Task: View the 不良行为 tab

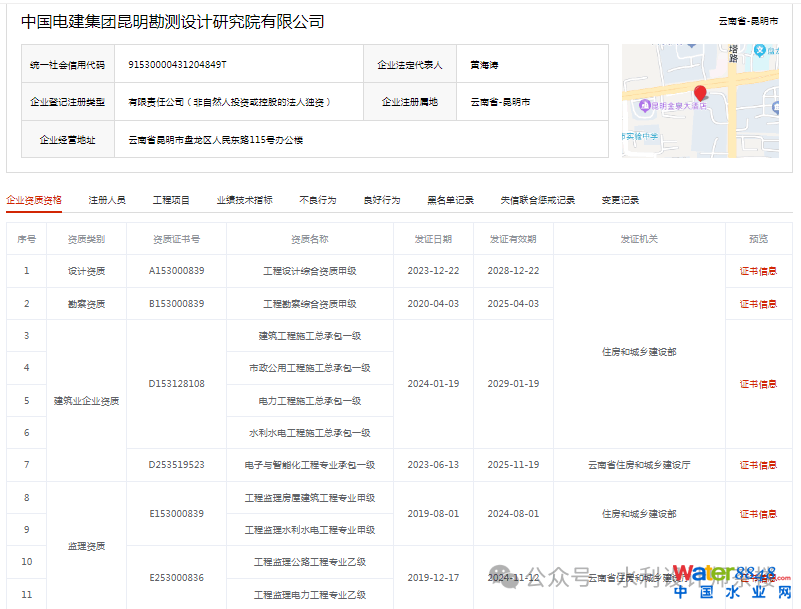Action: (x=317, y=200)
